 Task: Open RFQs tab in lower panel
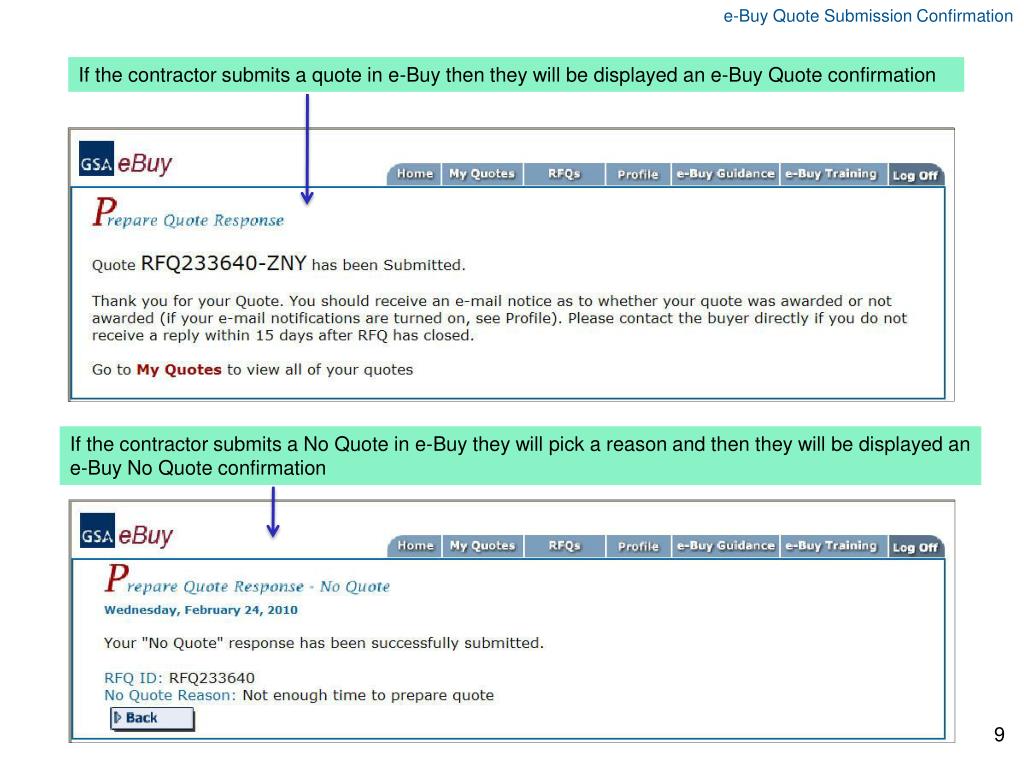coord(564,546)
